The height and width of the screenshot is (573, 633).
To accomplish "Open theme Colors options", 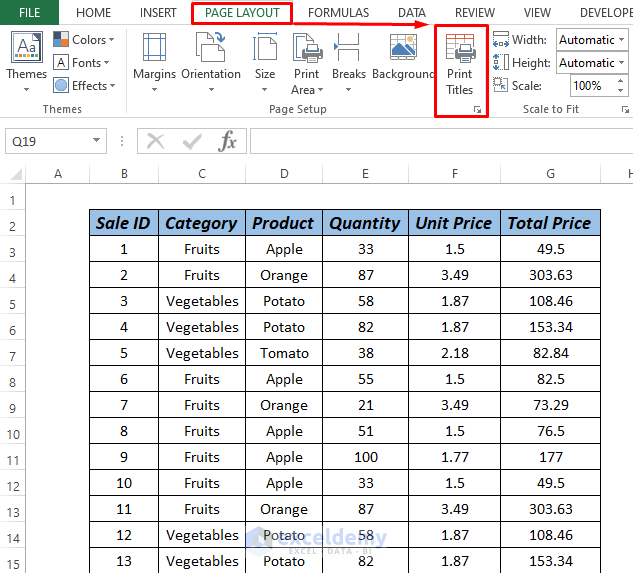I will click(x=84, y=40).
